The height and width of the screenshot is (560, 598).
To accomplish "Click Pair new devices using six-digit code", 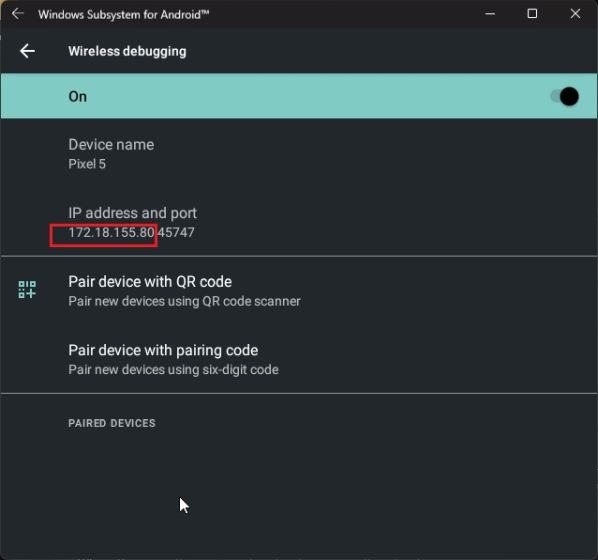I will point(174,370).
